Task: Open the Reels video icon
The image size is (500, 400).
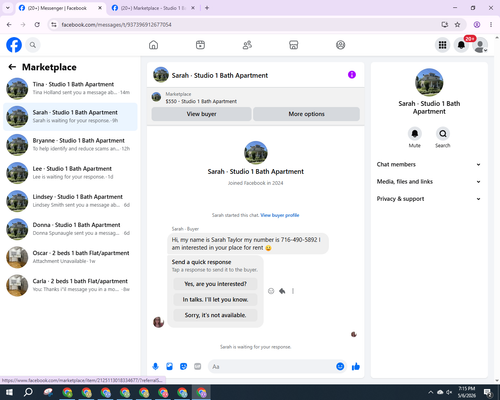Action: pyautogui.click(x=200, y=45)
